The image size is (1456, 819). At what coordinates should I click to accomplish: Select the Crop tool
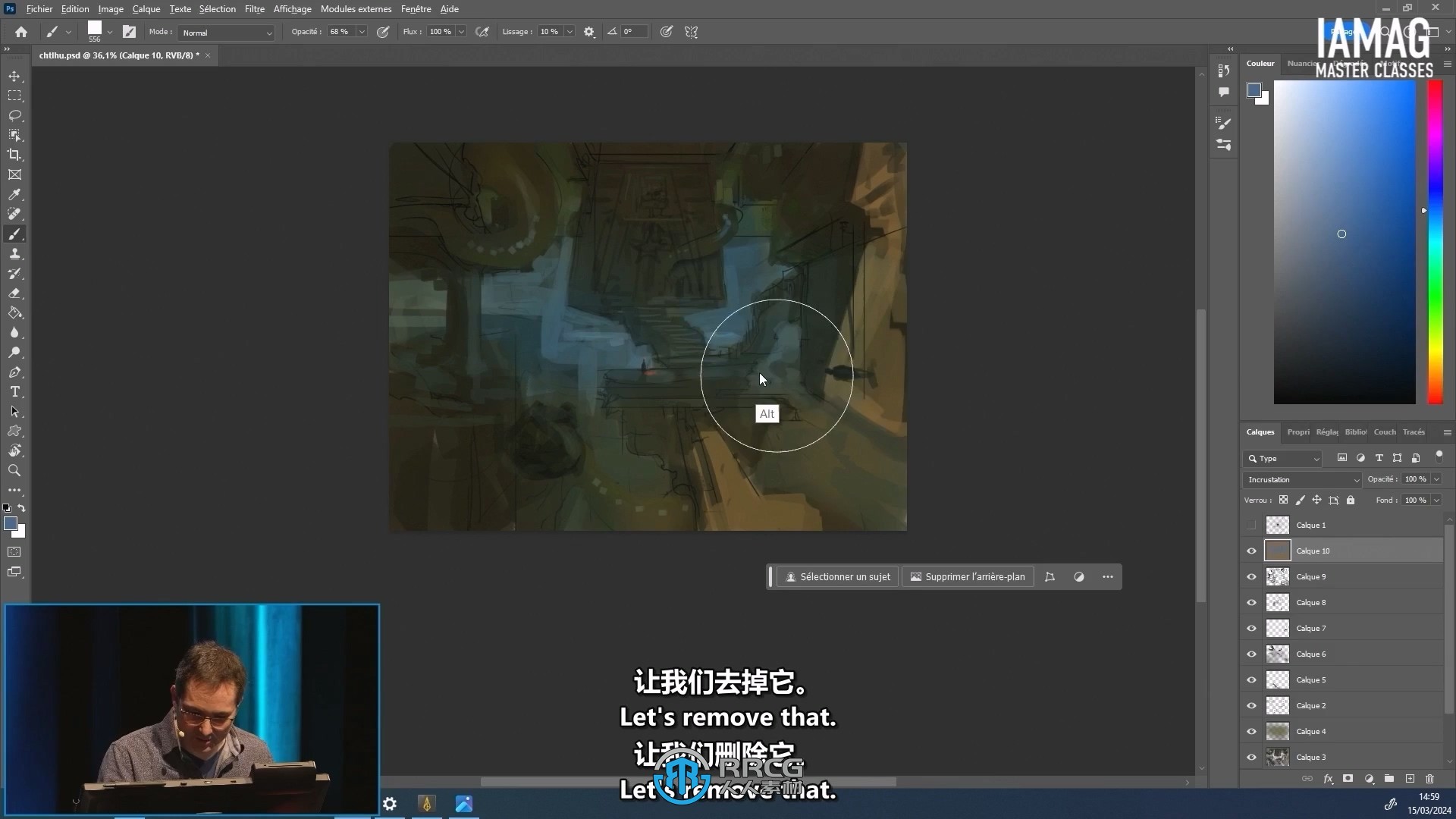(14, 155)
